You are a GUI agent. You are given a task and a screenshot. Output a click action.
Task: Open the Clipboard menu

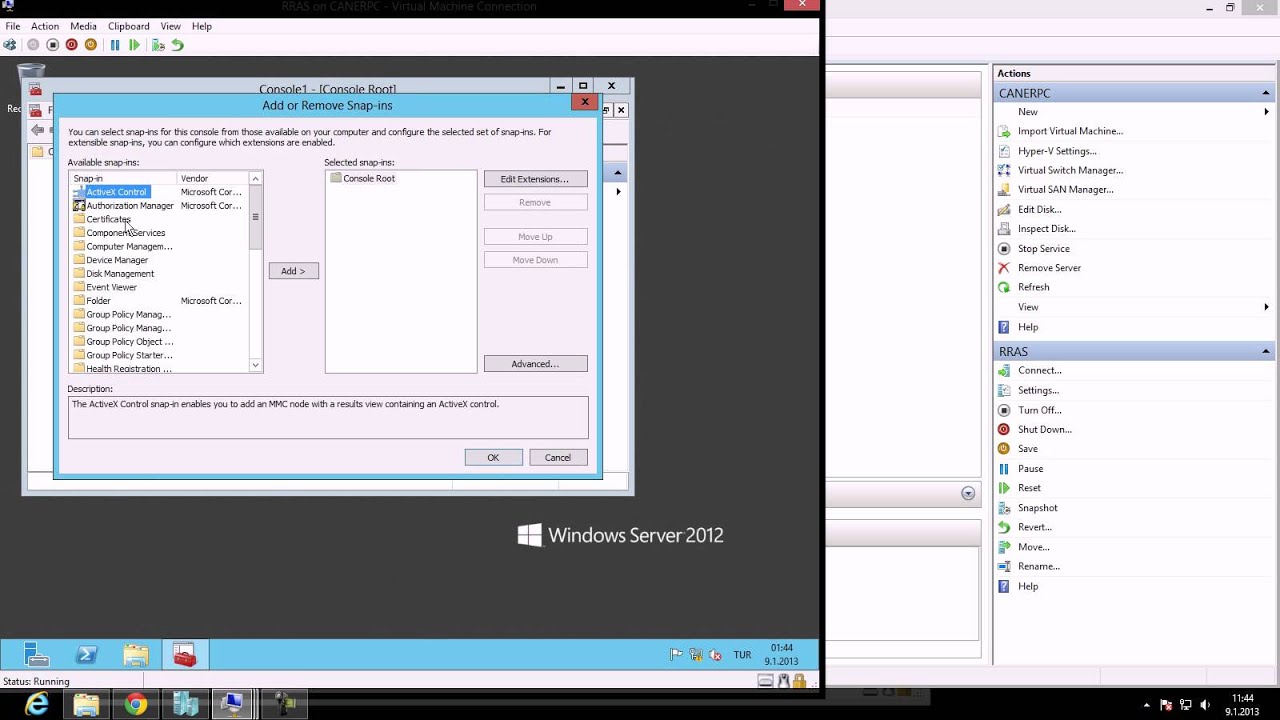[x=129, y=26]
